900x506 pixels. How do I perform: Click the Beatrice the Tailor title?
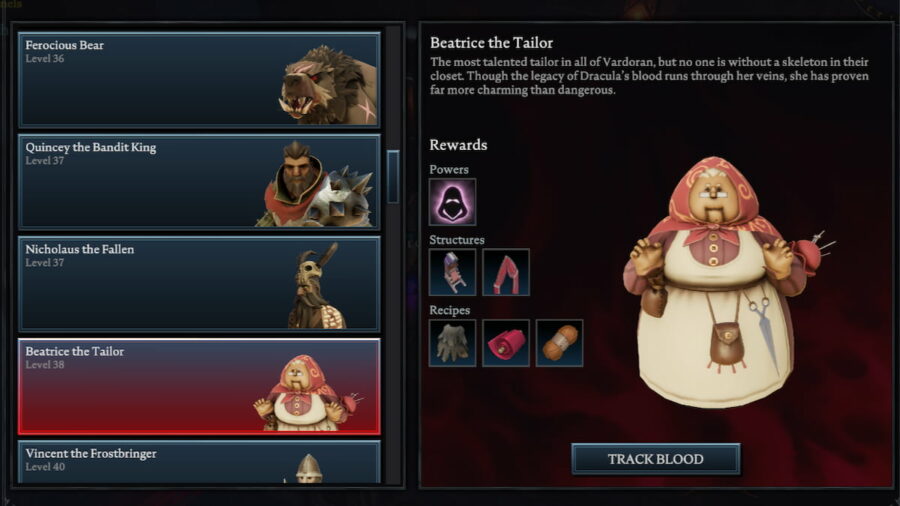tap(491, 43)
